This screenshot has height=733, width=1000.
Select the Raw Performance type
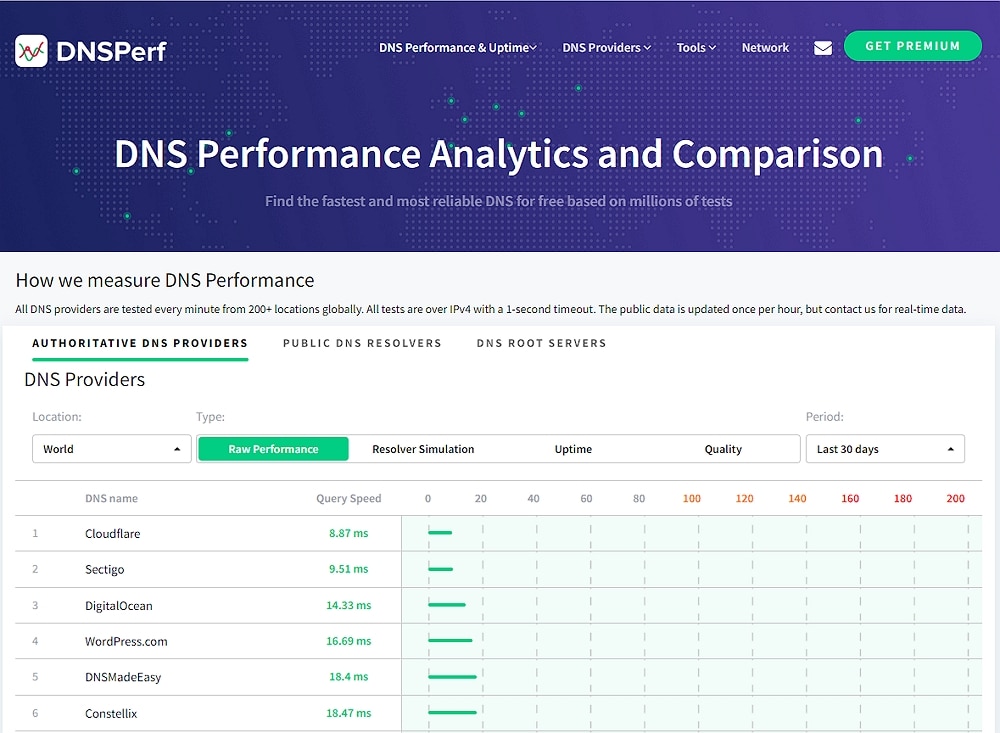pyautogui.click(x=273, y=449)
